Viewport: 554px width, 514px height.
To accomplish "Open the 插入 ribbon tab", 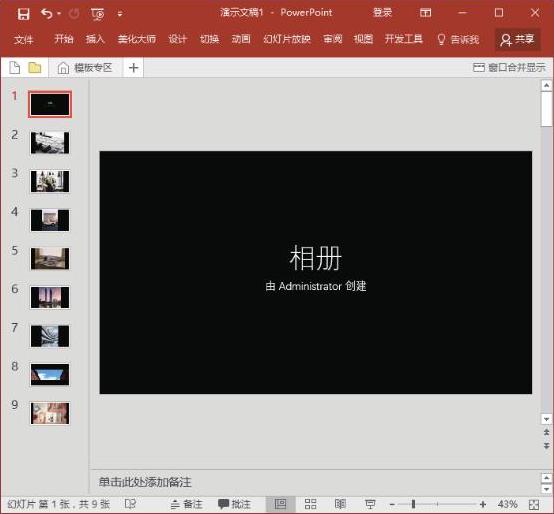I will 95,39.
